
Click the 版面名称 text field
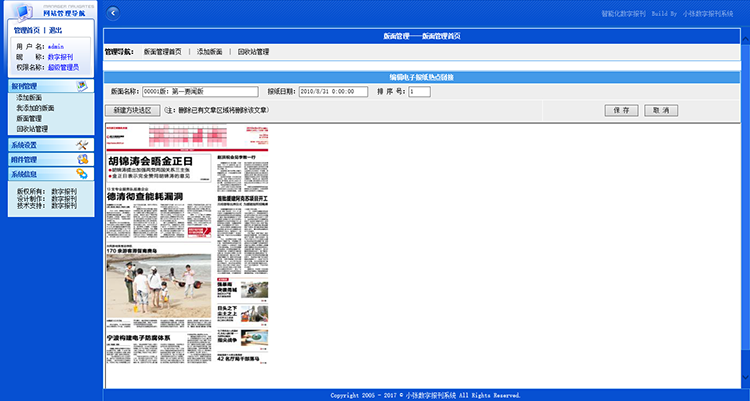pyautogui.click(x=200, y=91)
